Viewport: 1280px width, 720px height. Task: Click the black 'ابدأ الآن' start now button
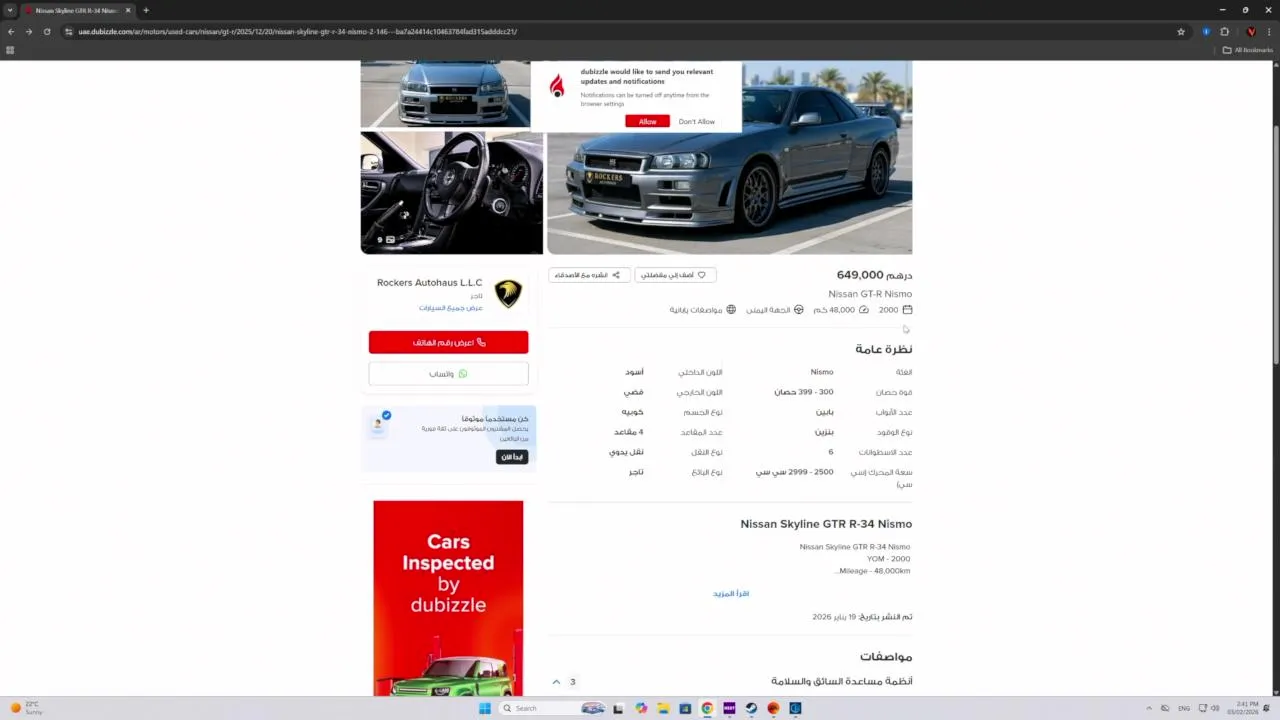point(512,457)
